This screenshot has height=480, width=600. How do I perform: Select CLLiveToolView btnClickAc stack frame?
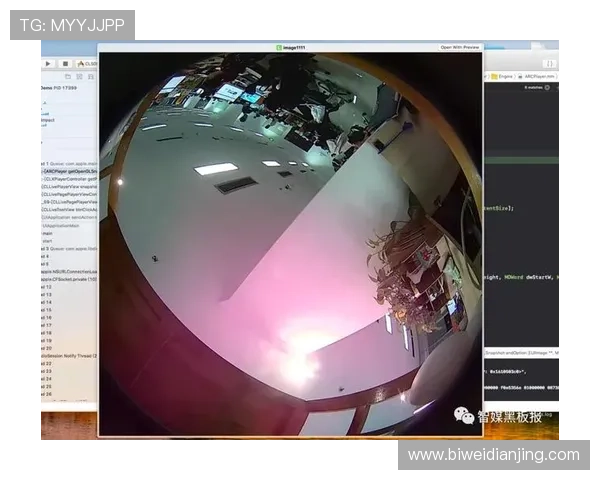[x=70, y=209]
